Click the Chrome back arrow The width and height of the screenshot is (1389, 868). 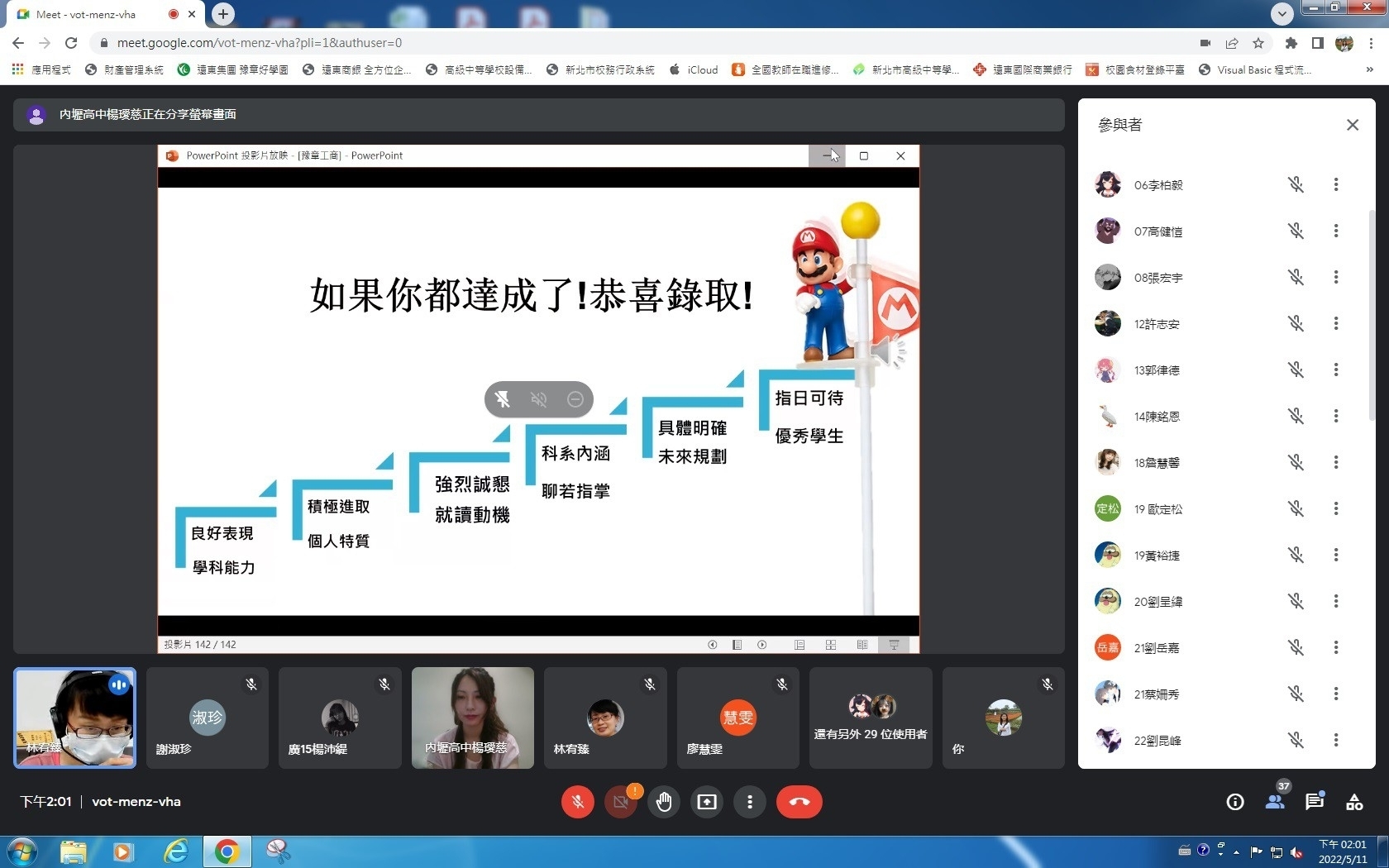tap(18, 43)
